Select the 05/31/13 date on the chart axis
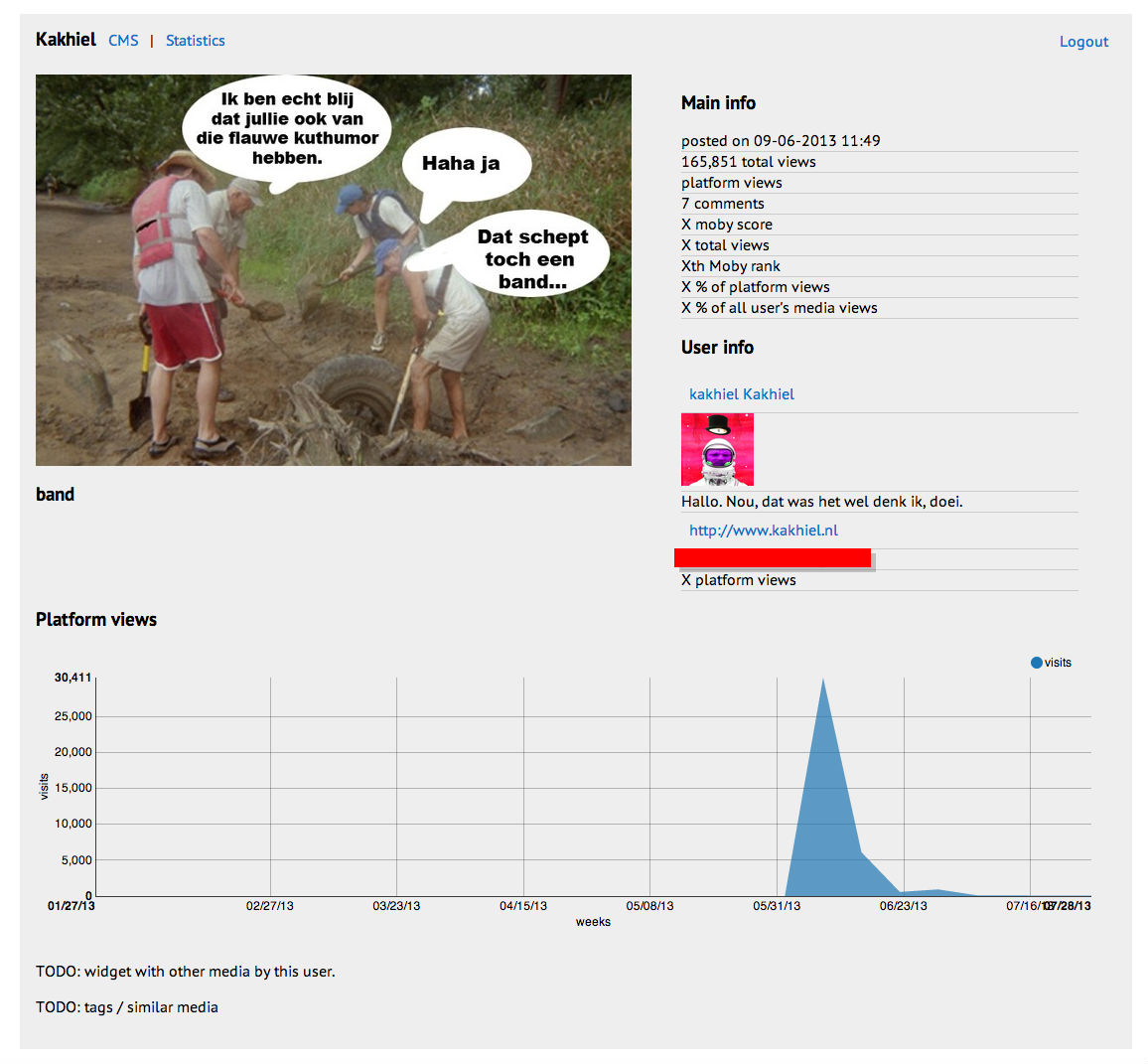This screenshot has height=1064, width=1148. coord(777,906)
